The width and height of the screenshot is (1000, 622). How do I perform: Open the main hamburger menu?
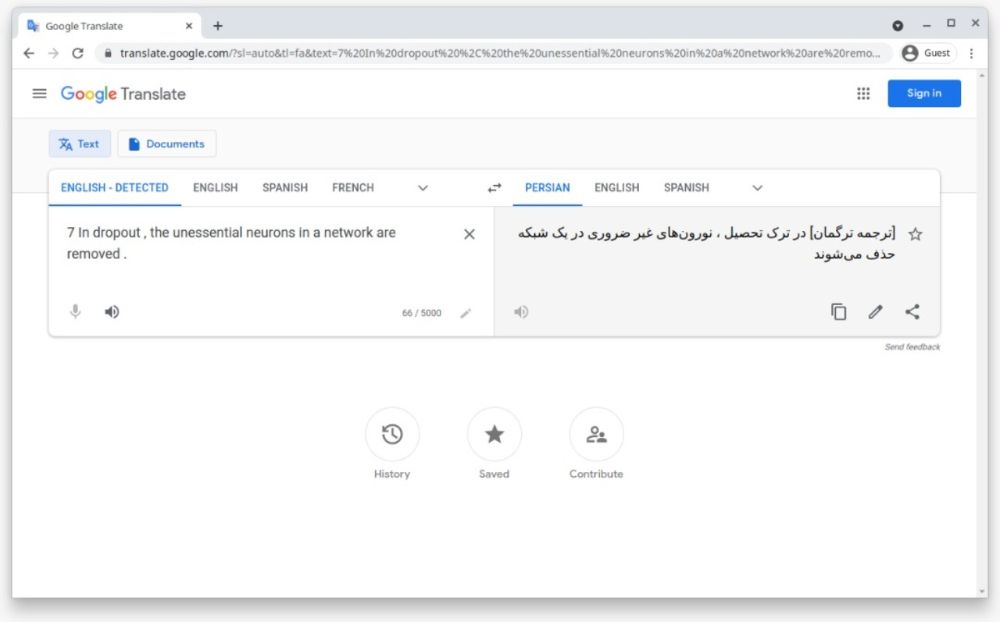(40, 94)
